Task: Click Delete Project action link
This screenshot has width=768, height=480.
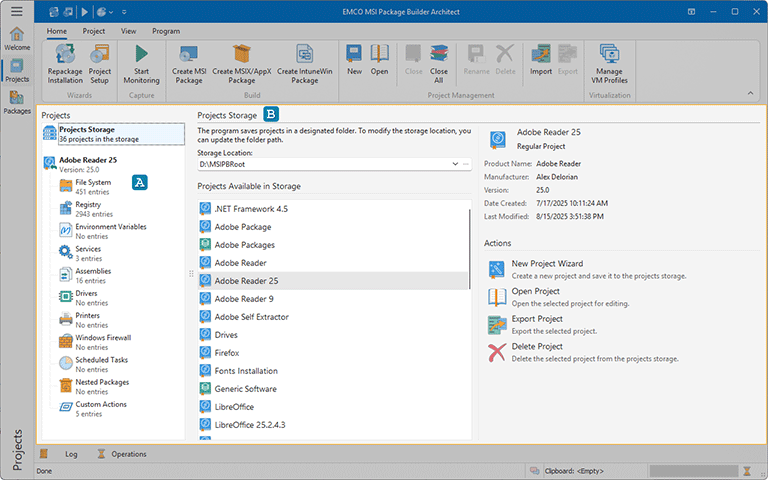Action: tap(537, 347)
